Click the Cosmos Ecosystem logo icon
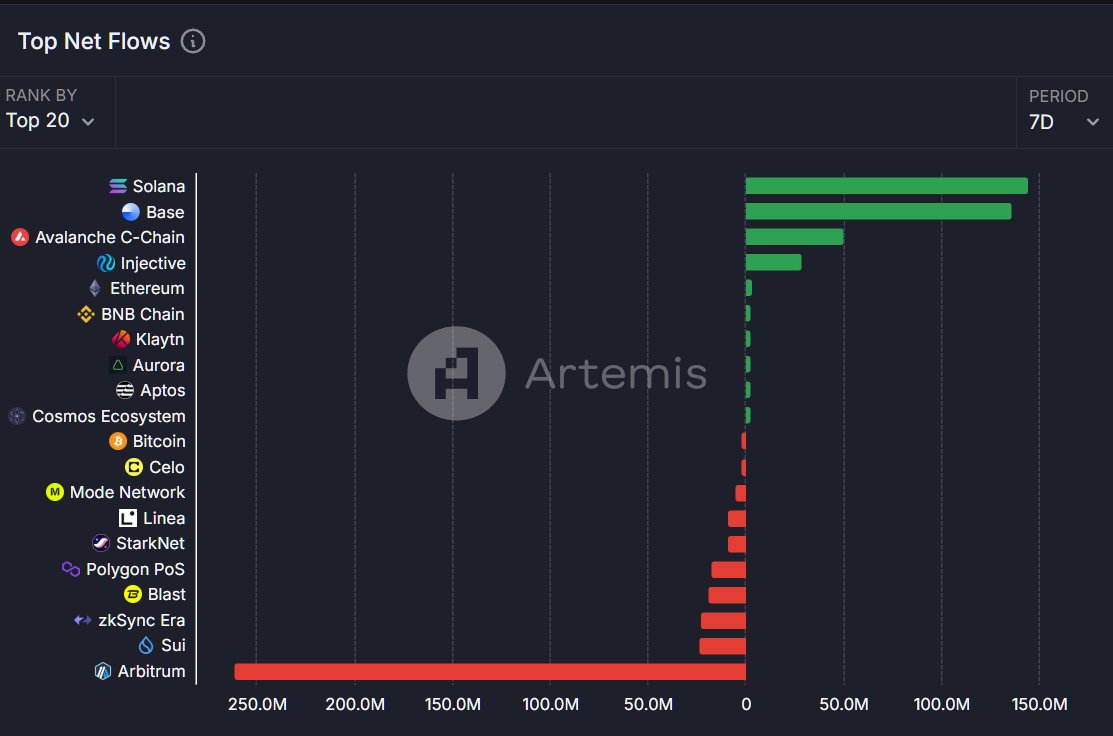The width and height of the screenshot is (1113, 736). click(17, 416)
